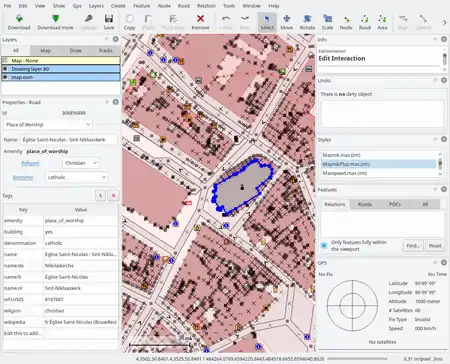
Task: Click the red Remove icon
Action: [x=200, y=19]
